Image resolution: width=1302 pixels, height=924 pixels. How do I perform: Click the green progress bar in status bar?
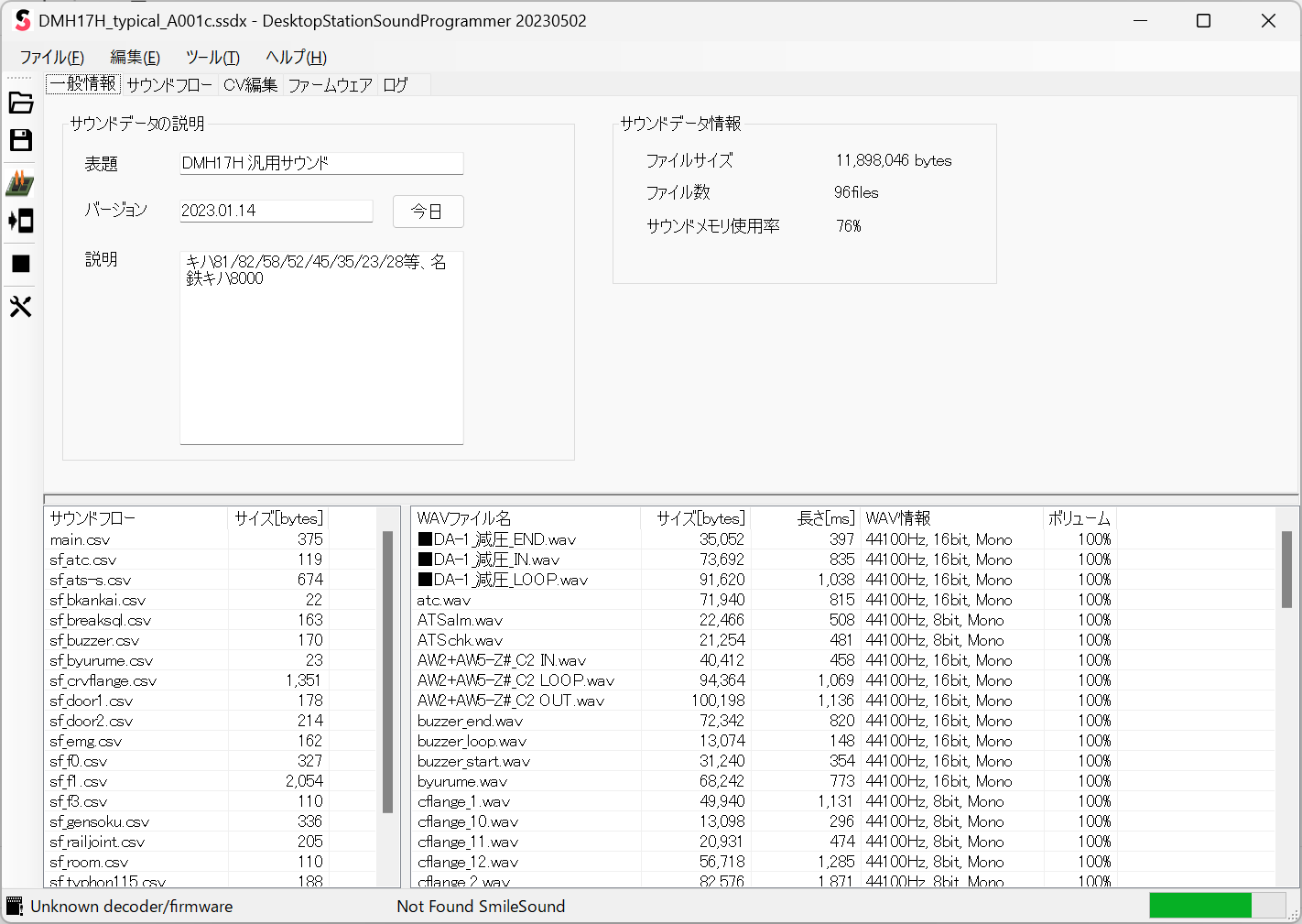point(1199,906)
